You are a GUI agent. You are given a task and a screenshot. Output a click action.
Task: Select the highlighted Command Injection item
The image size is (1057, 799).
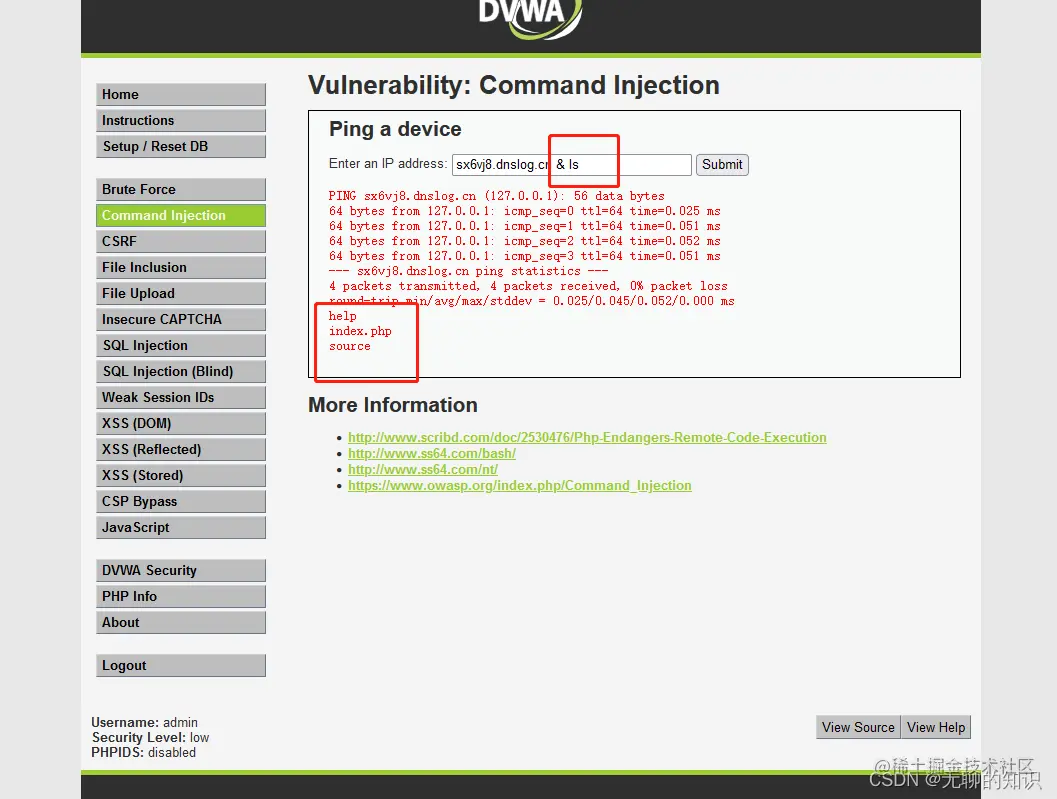click(181, 216)
